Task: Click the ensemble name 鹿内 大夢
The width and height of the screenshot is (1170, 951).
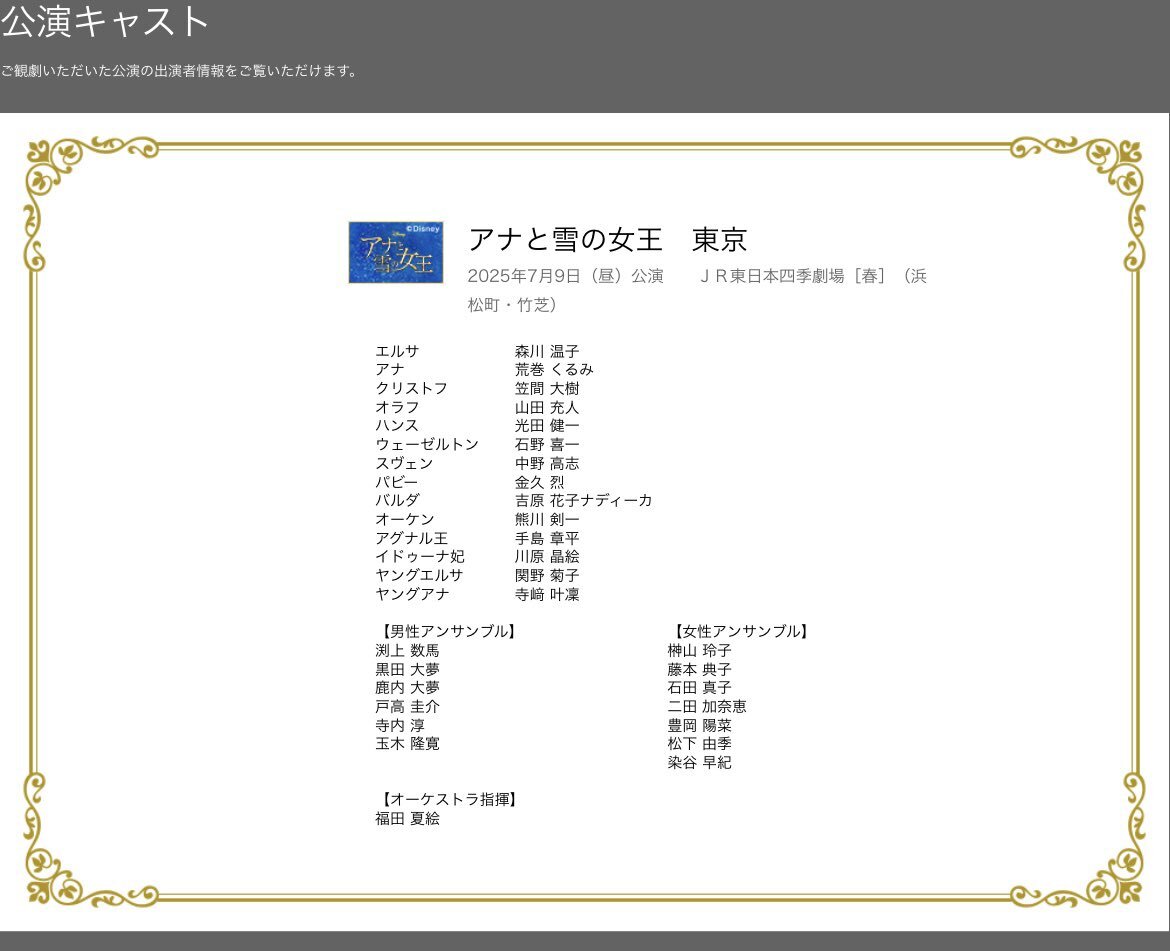Action: pos(407,687)
